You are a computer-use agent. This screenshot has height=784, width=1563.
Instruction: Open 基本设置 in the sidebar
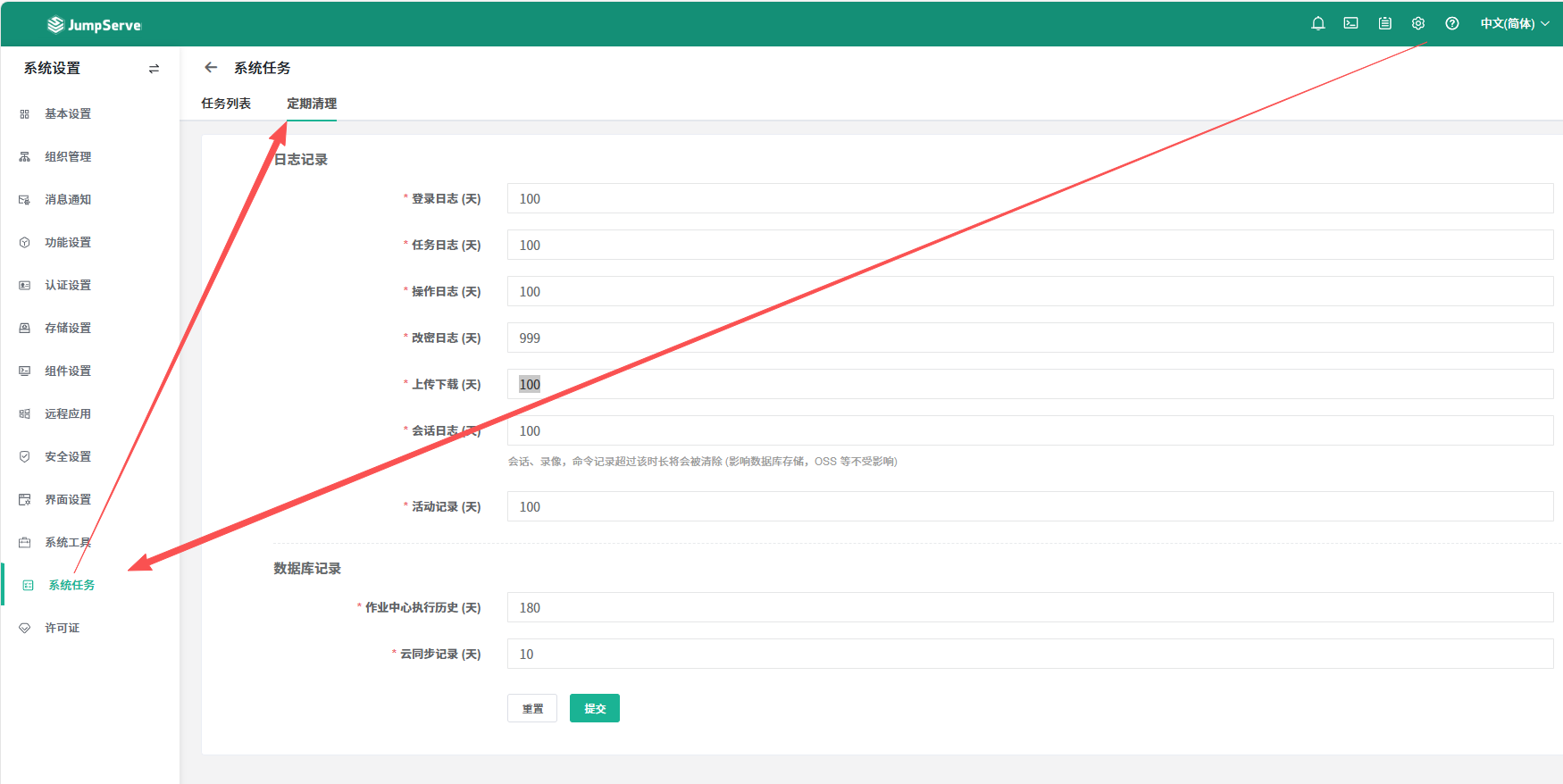tap(68, 114)
